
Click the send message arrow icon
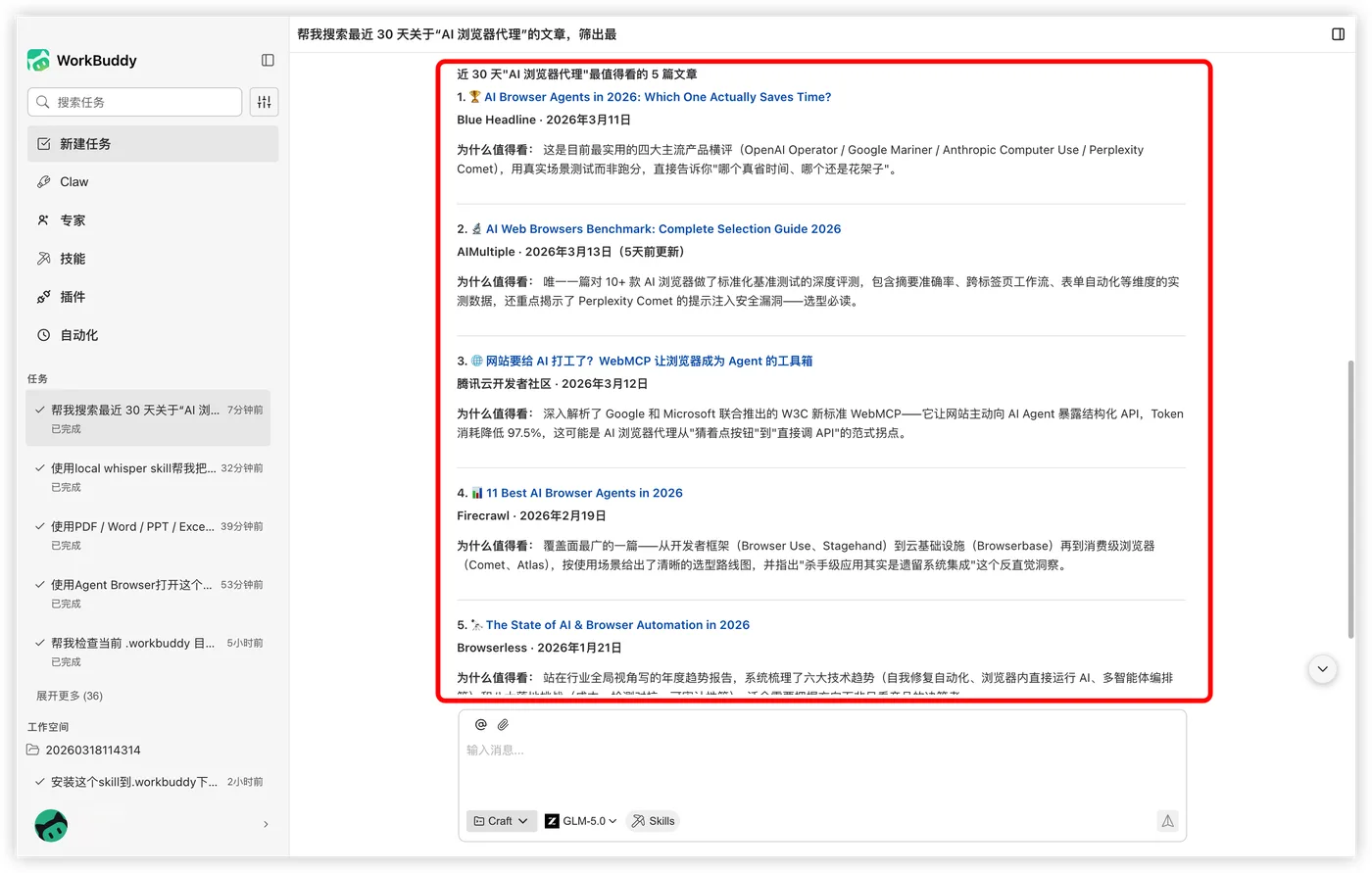pos(1167,821)
